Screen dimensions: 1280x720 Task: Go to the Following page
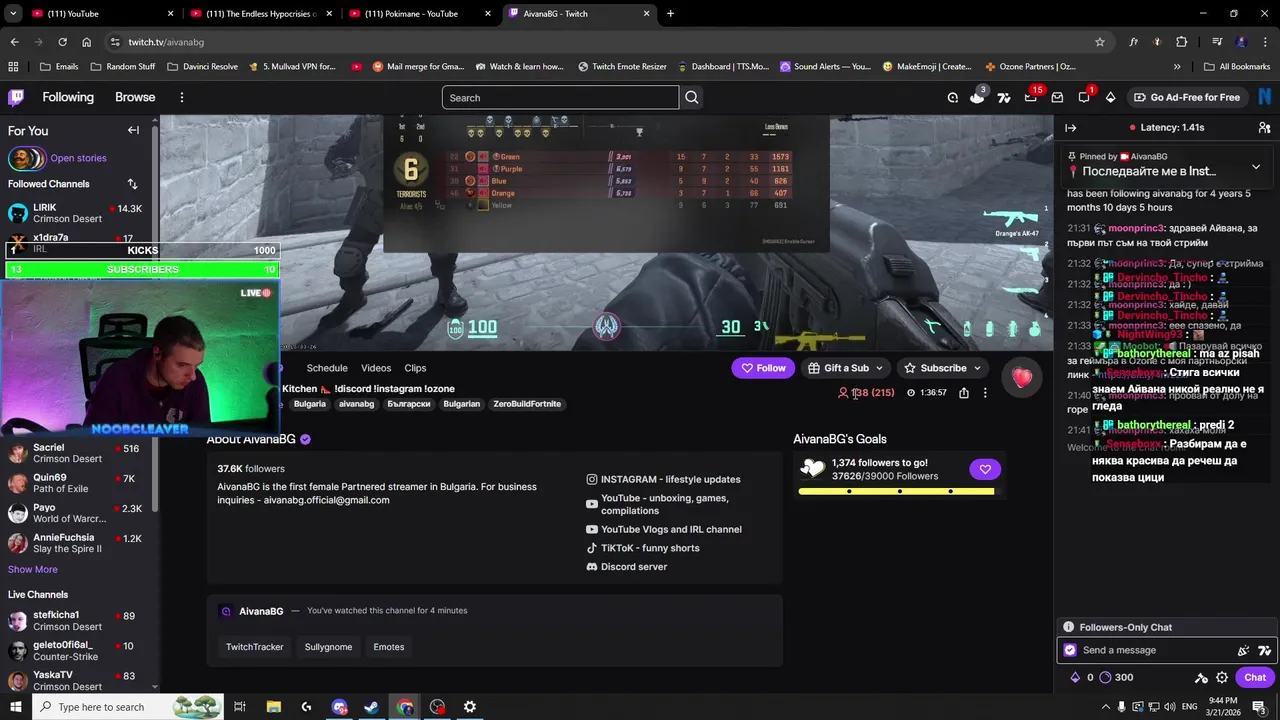68,97
